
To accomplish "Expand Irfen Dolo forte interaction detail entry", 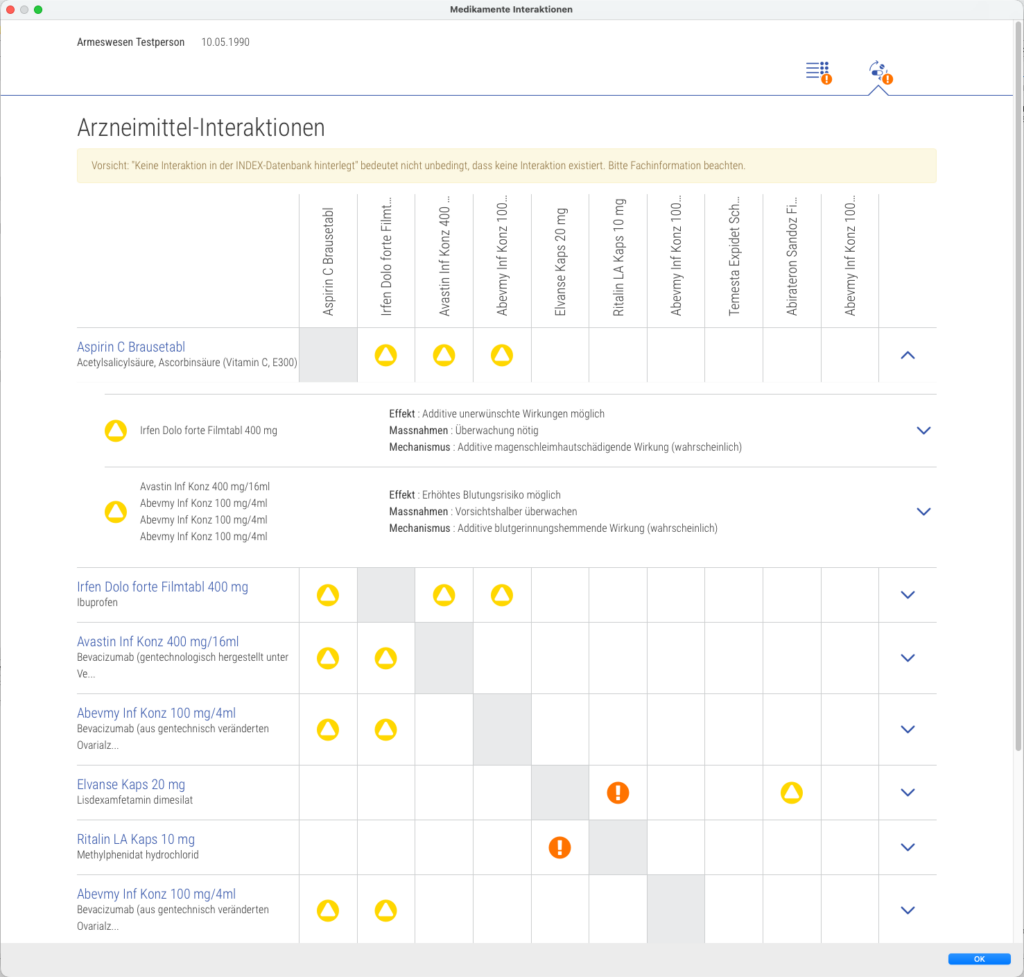I will click(923, 430).
